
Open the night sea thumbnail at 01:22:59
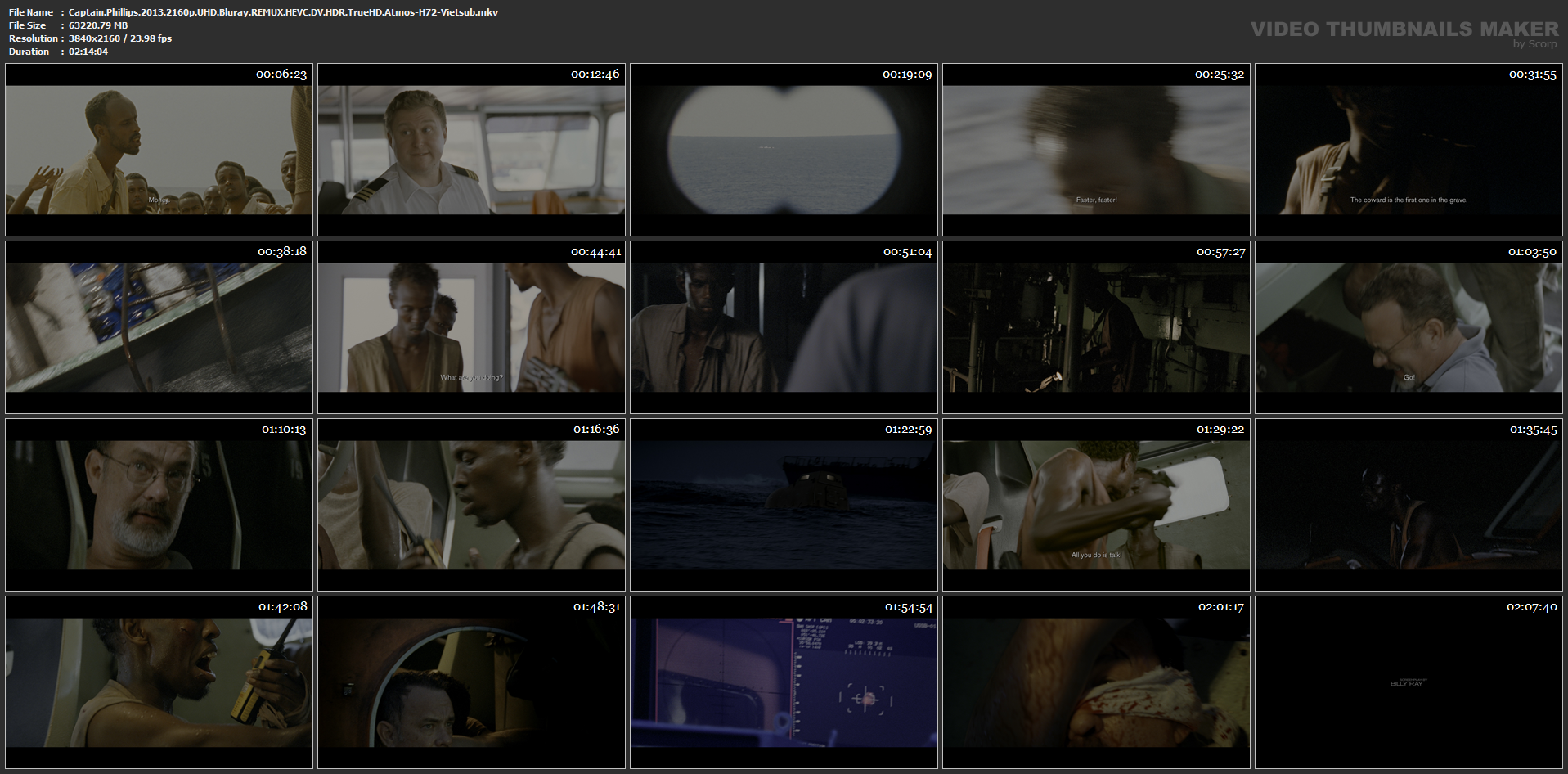(x=784, y=505)
